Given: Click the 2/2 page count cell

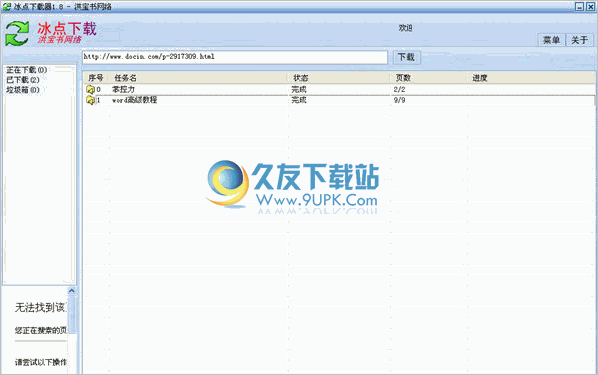Looking at the screenshot, I should 399,89.
